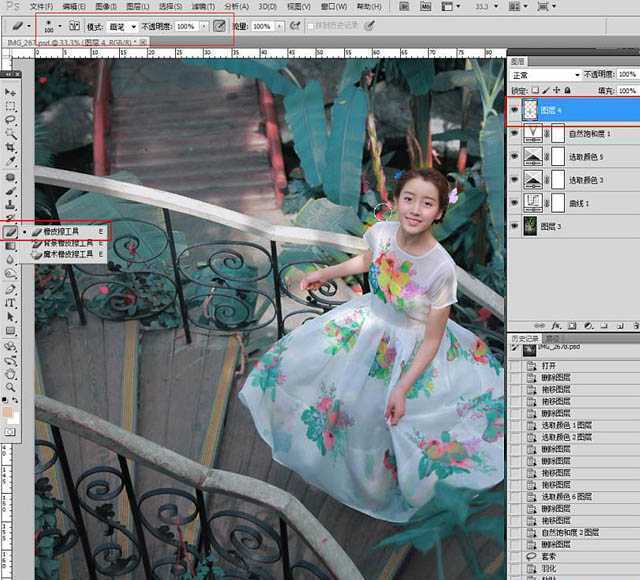Toggle Erase to History checkbox
640x580 pixels.
pos(310,26)
